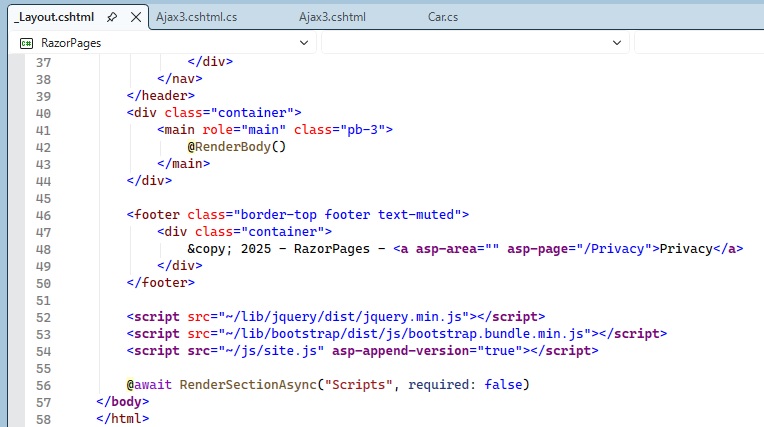Click the 2025 - RazorPages text
This screenshot has height=427, width=764.
coord(306,249)
